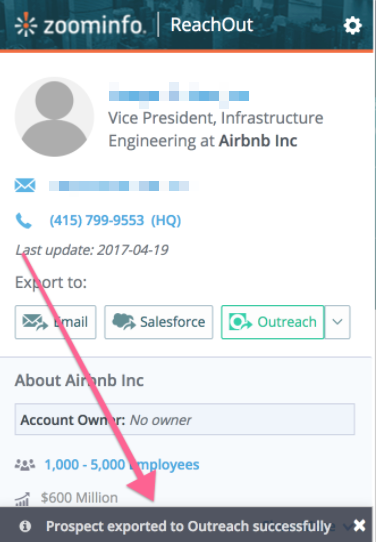Click the Account Owner field
This screenshot has width=378, height=542.
pos(185,419)
